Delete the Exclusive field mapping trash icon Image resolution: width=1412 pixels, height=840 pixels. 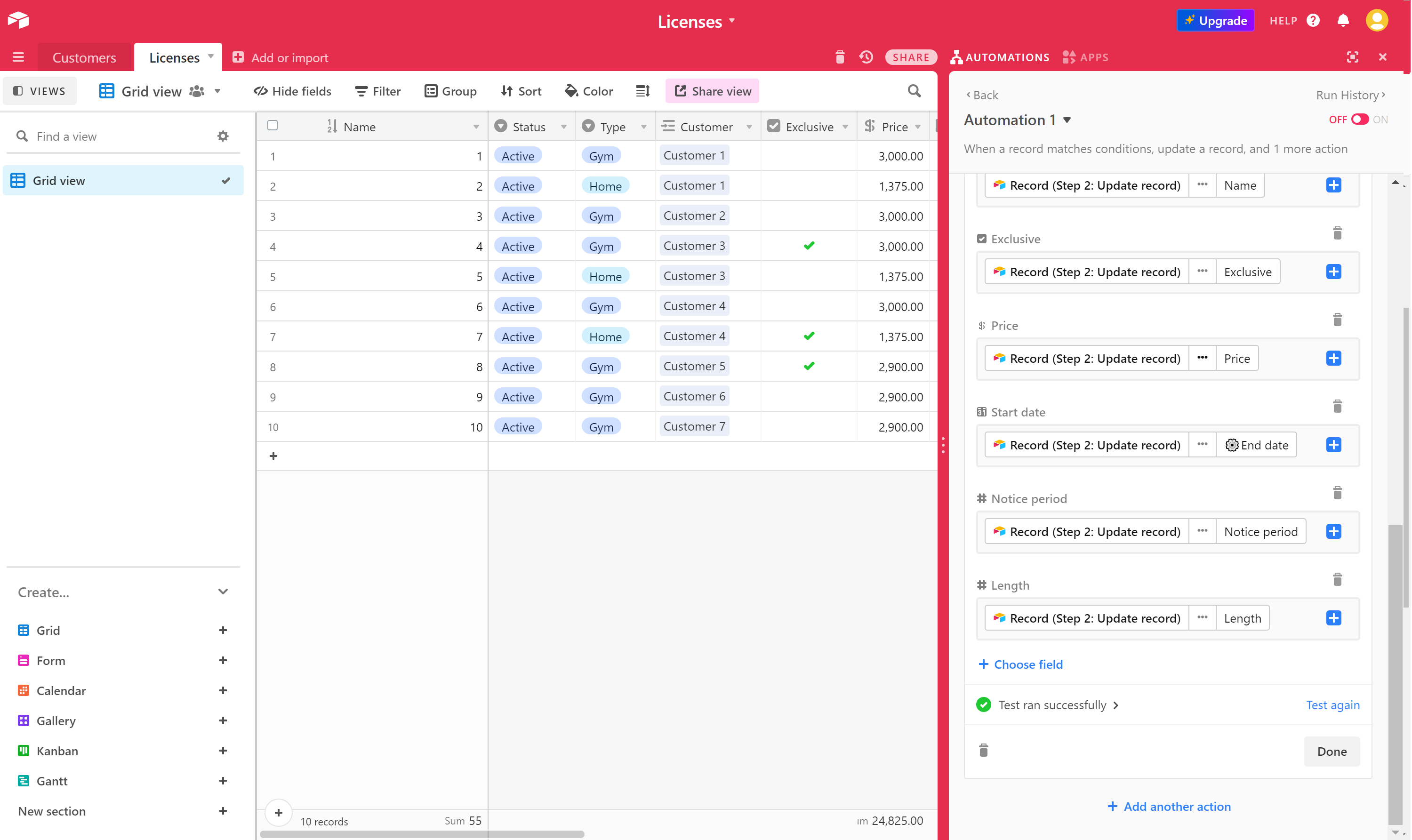pos(1337,233)
